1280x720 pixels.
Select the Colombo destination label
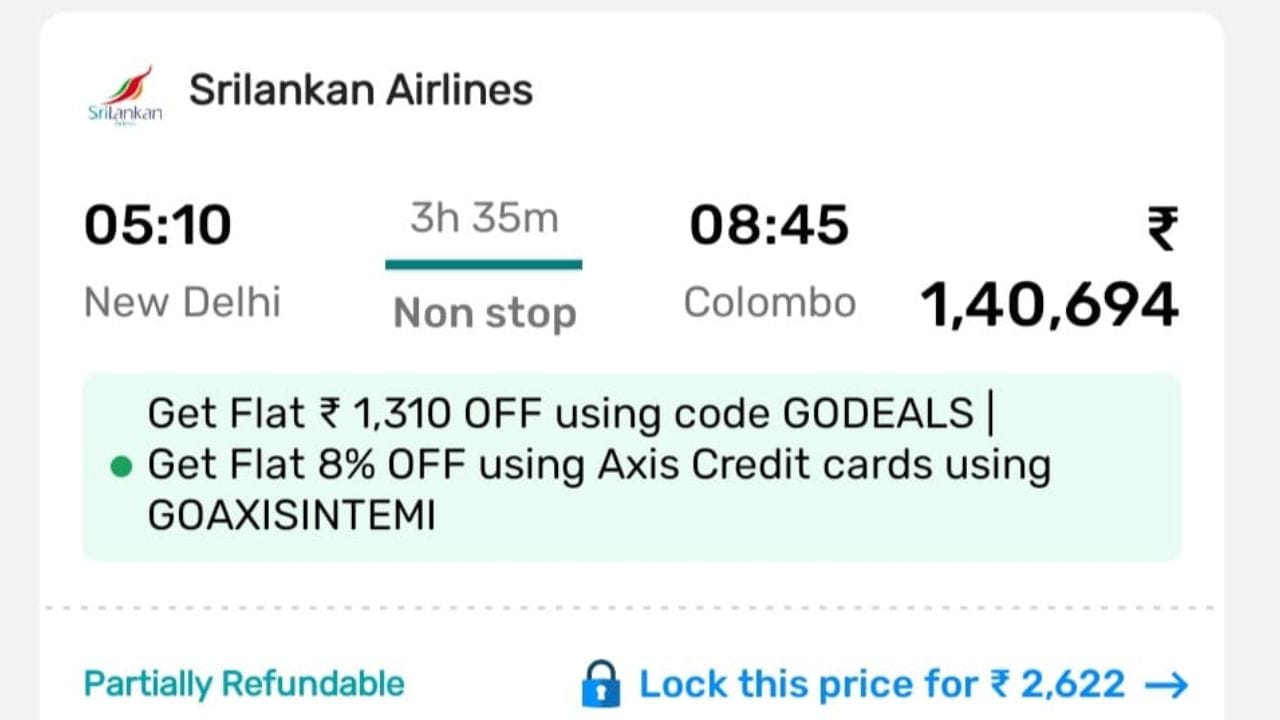tap(769, 303)
